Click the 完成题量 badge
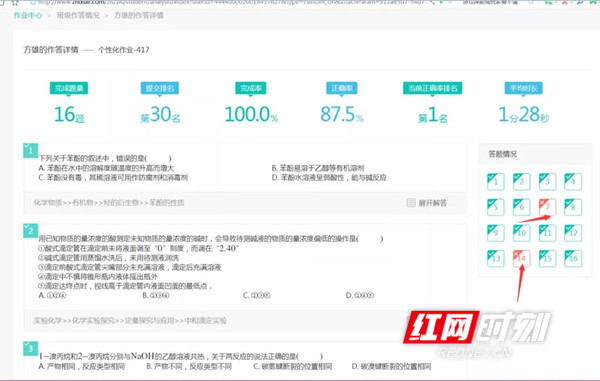The height and width of the screenshot is (381, 600). [69, 88]
